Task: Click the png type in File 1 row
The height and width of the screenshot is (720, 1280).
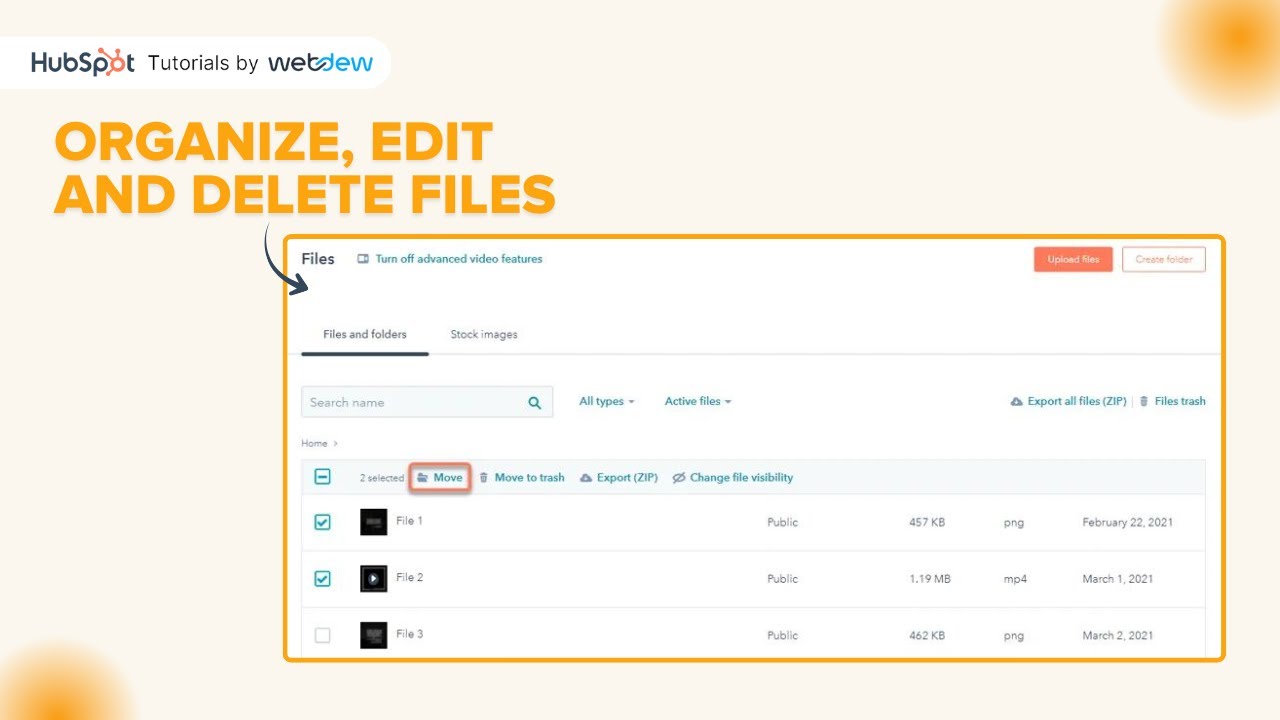Action: 1014,523
